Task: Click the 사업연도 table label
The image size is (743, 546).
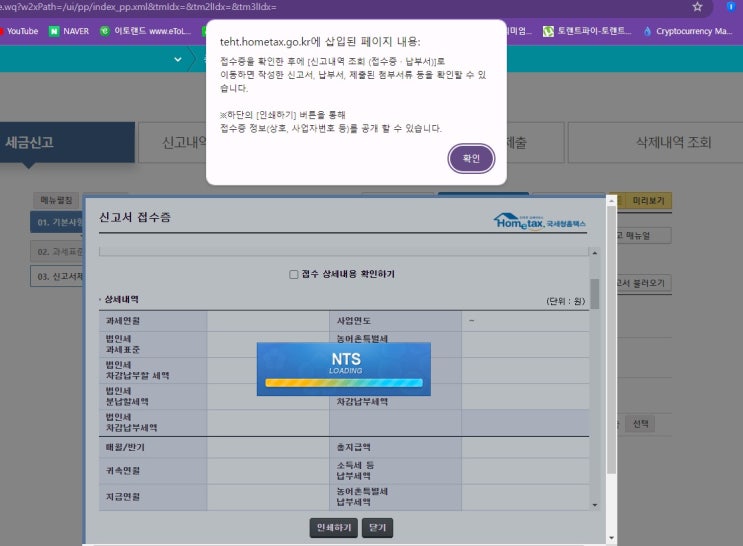Action: (x=353, y=321)
